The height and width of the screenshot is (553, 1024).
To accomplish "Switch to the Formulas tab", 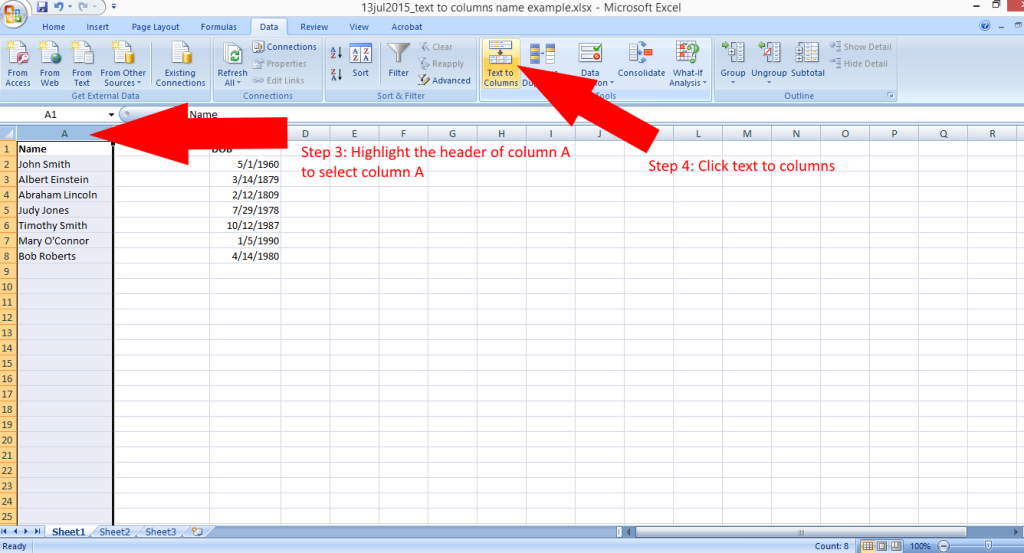I will (219, 27).
